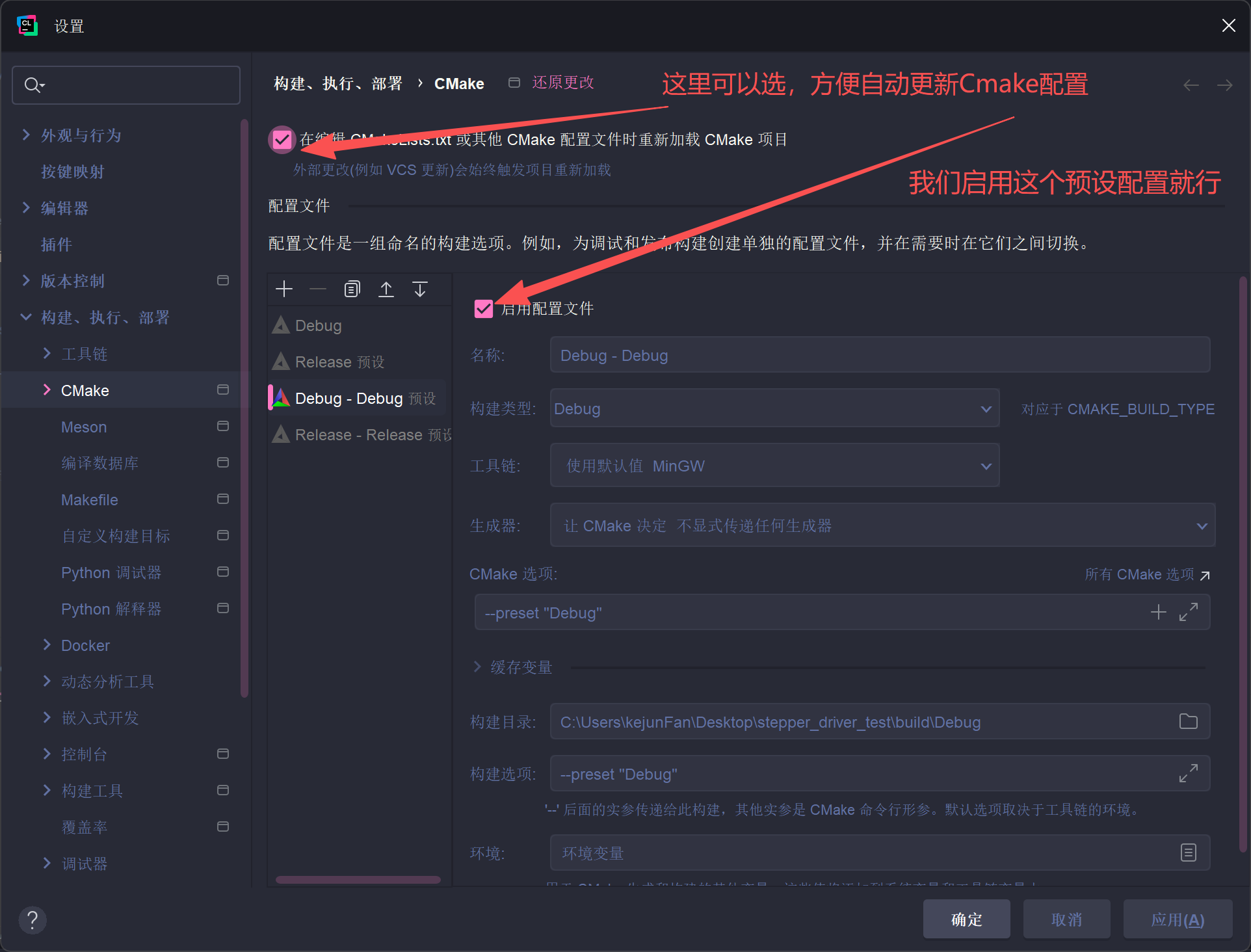Select the Release - Release preset profile
1251x952 pixels.
point(360,434)
